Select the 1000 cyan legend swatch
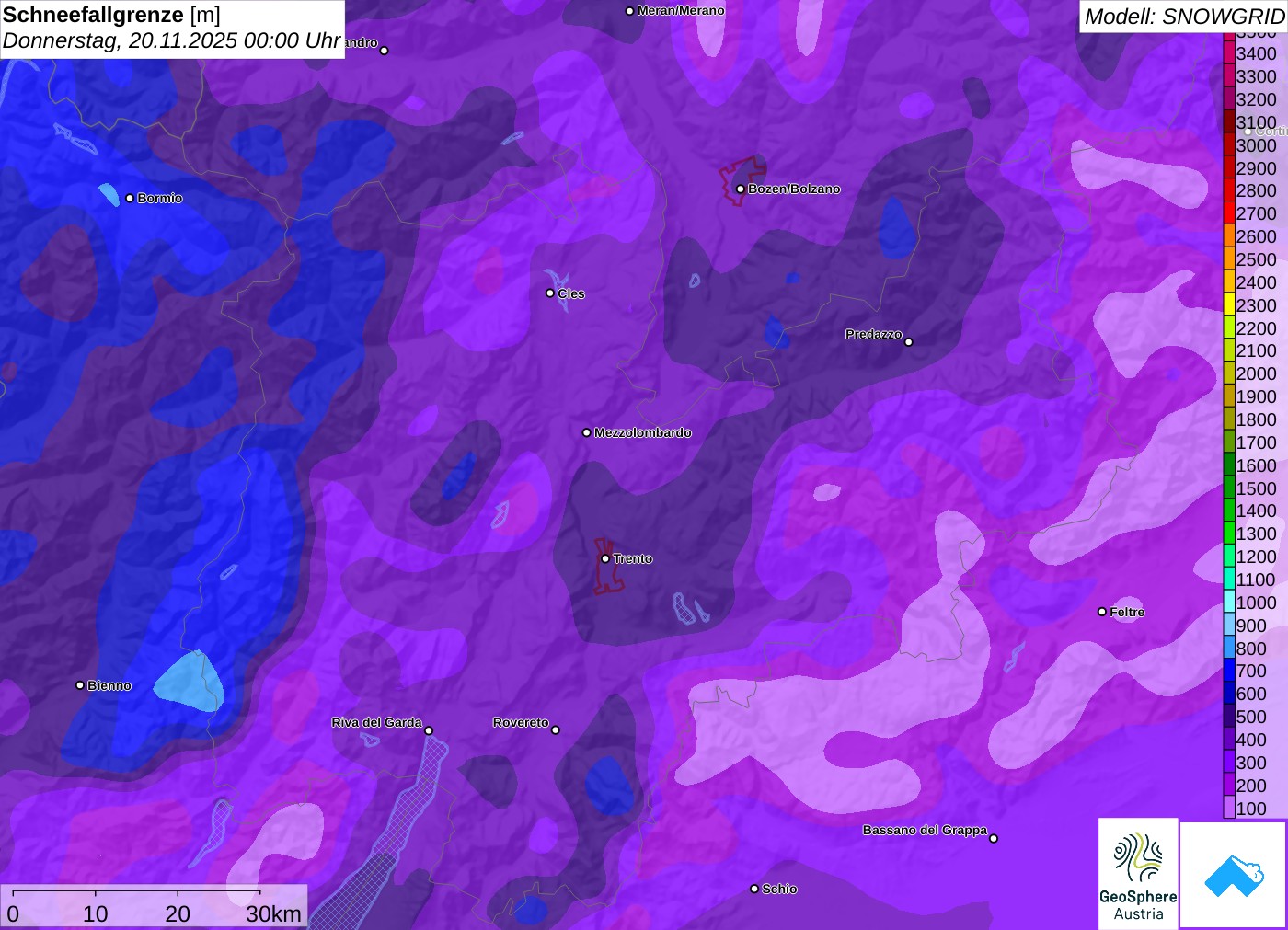The image size is (1288, 930). click(x=1229, y=603)
